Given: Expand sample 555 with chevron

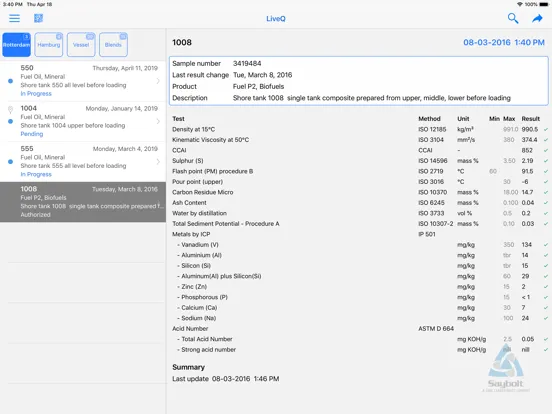Looking at the screenshot, I should (158, 162).
